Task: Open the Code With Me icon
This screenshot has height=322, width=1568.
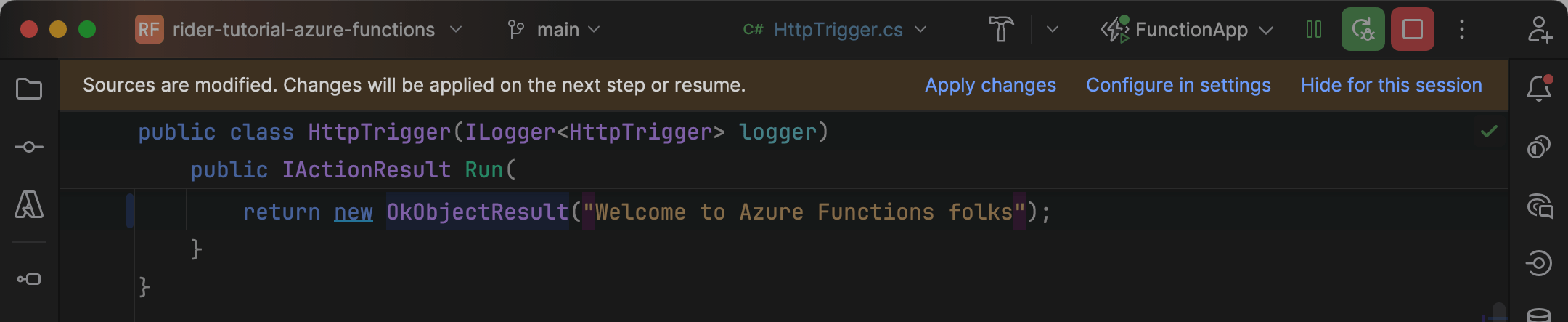Action: [1539, 30]
